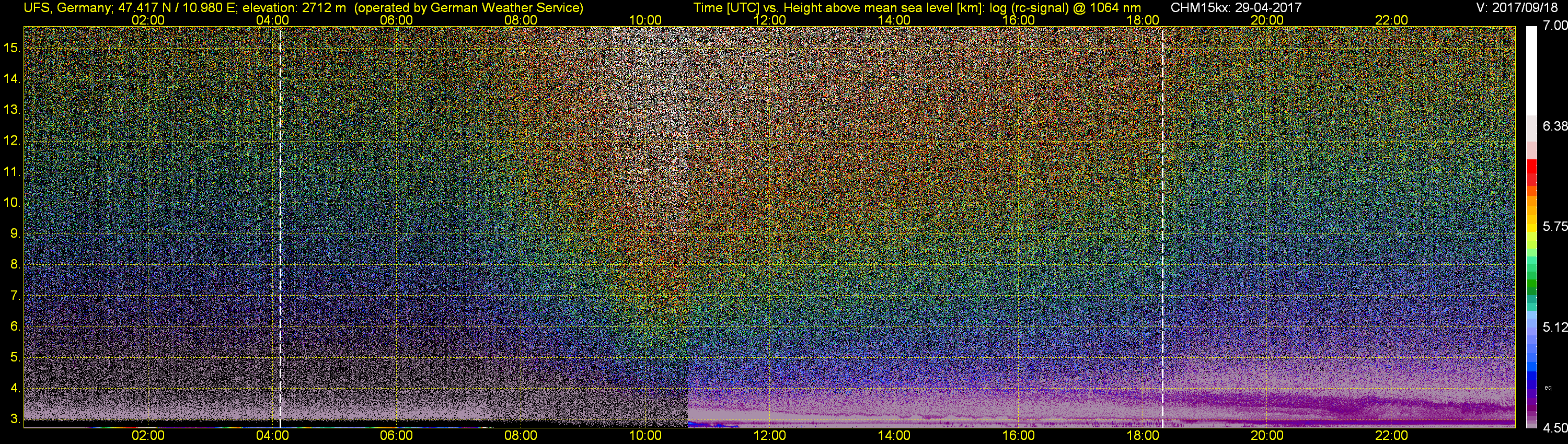1568x444 pixels.
Task: Click the top axis time label 18:00
Action: 1143,20
